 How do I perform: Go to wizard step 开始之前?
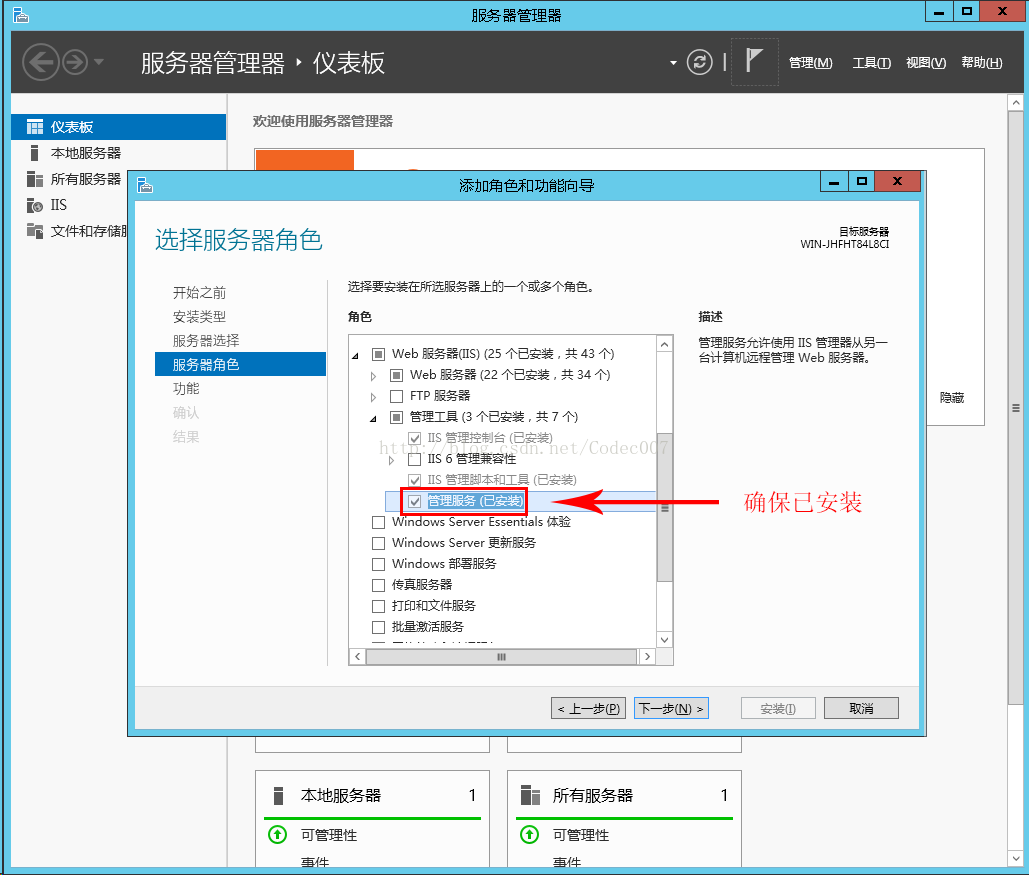[x=199, y=292]
